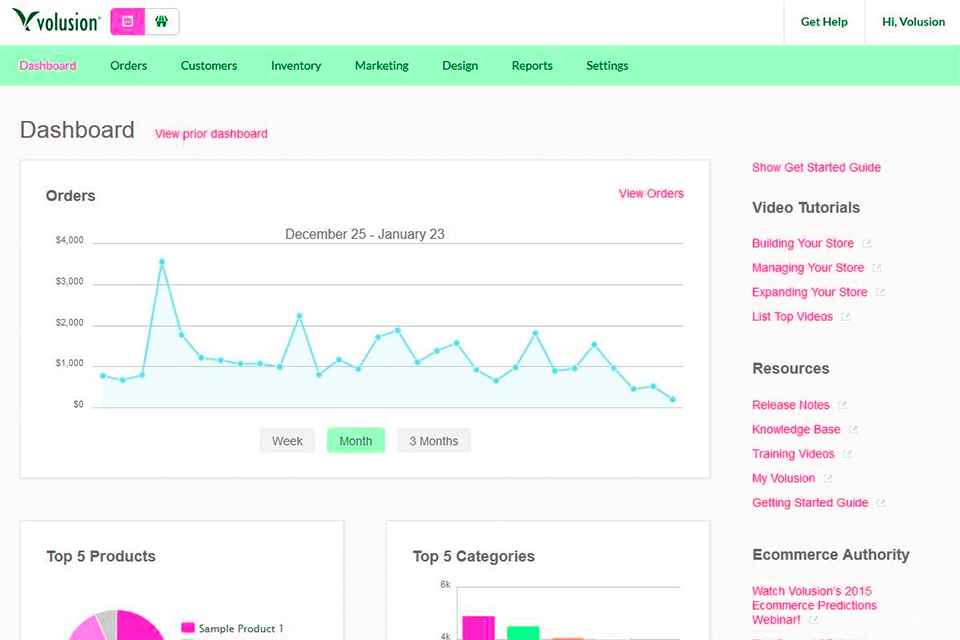This screenshot has width=960, height=640.
Task: Open View prior dashboard link
Action: 211,134
